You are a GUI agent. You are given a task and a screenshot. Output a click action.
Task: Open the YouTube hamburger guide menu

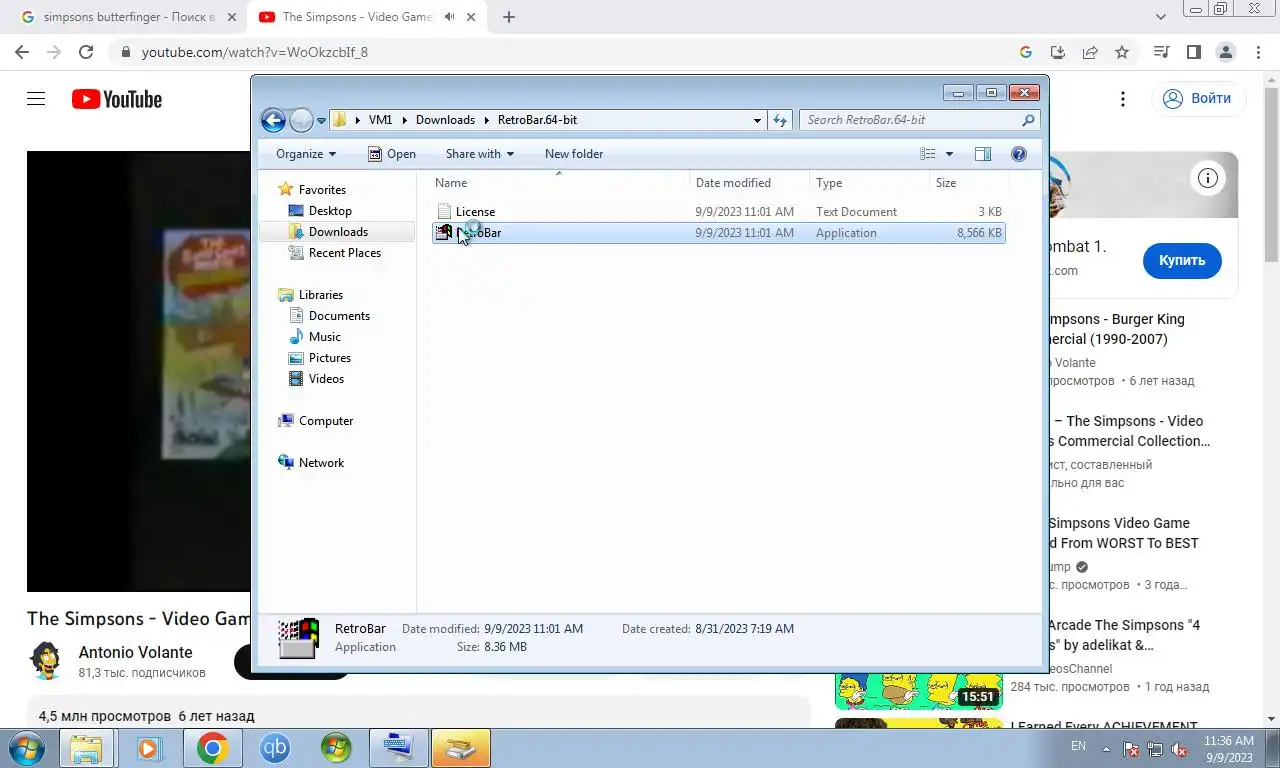[x=36, y=99]
